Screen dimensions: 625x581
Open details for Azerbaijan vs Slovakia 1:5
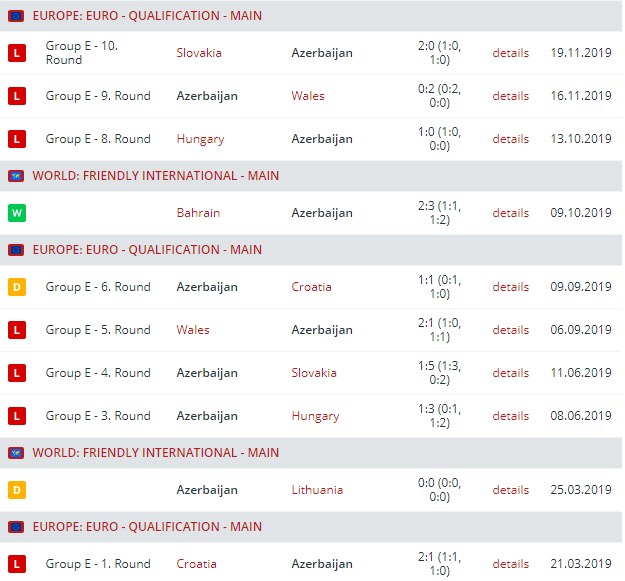[510, 373]
